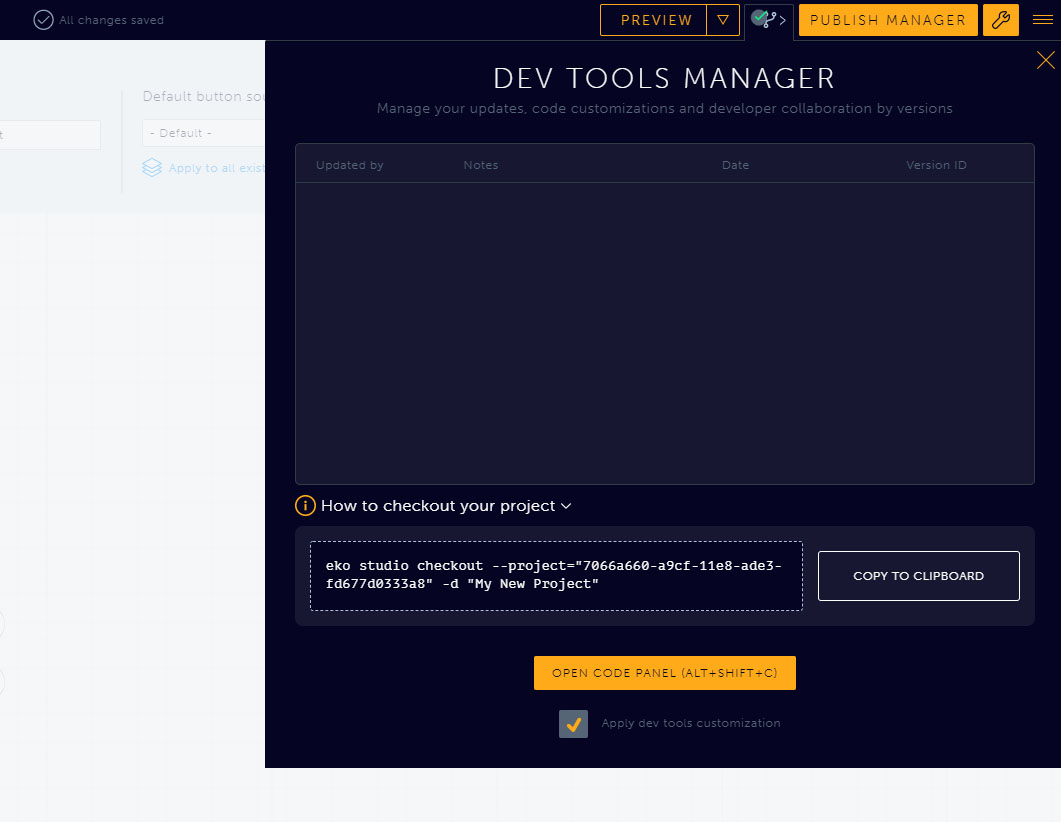Click the All changes saved checkmark icon

point(43,20)
